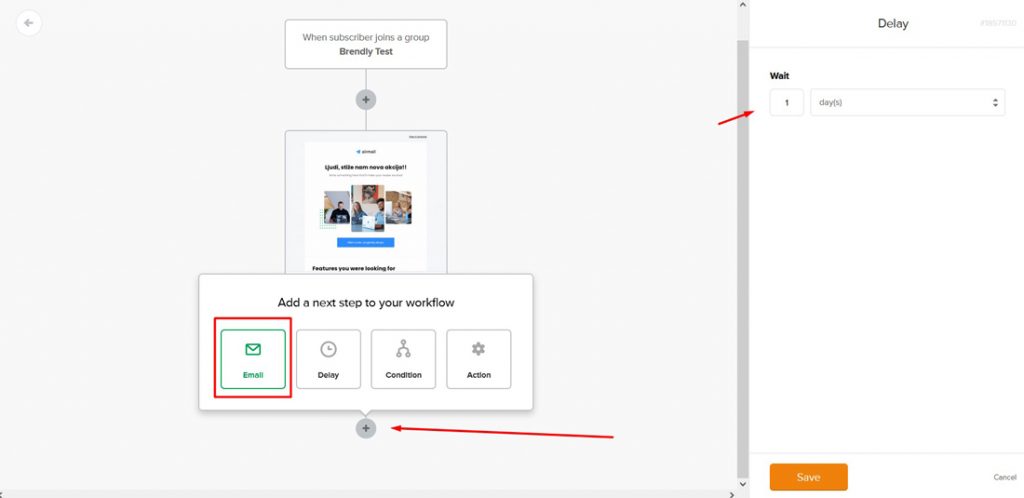Click plus button below the trigger box
Screen dimensions: 1024x498
366,100
